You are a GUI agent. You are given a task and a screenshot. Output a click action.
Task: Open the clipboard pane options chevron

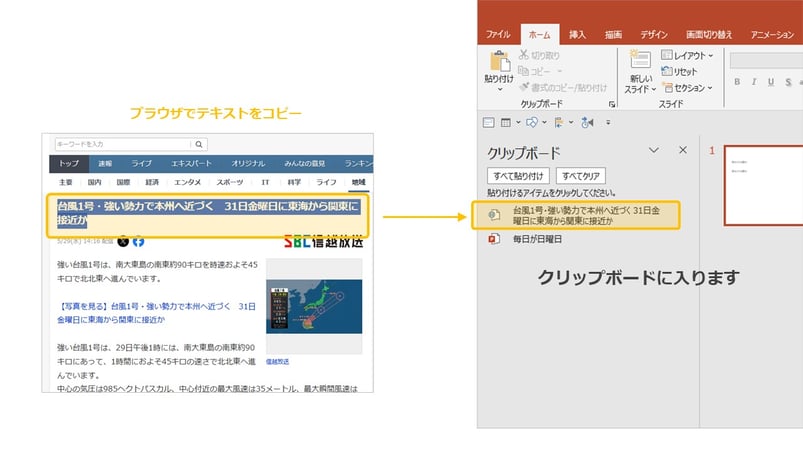pos(653,150)
